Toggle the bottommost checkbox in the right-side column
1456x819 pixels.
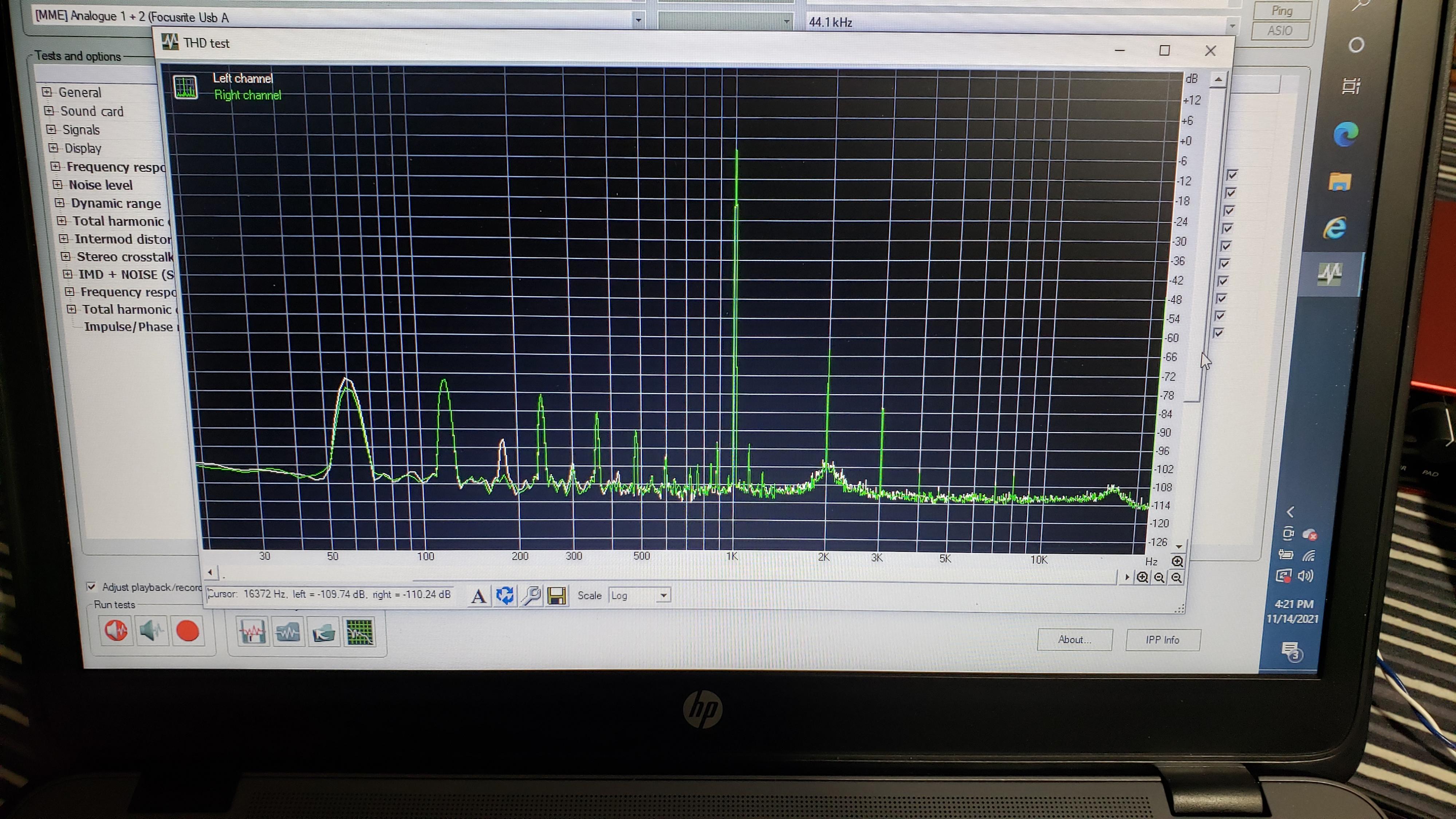(x=1218, y=333)
